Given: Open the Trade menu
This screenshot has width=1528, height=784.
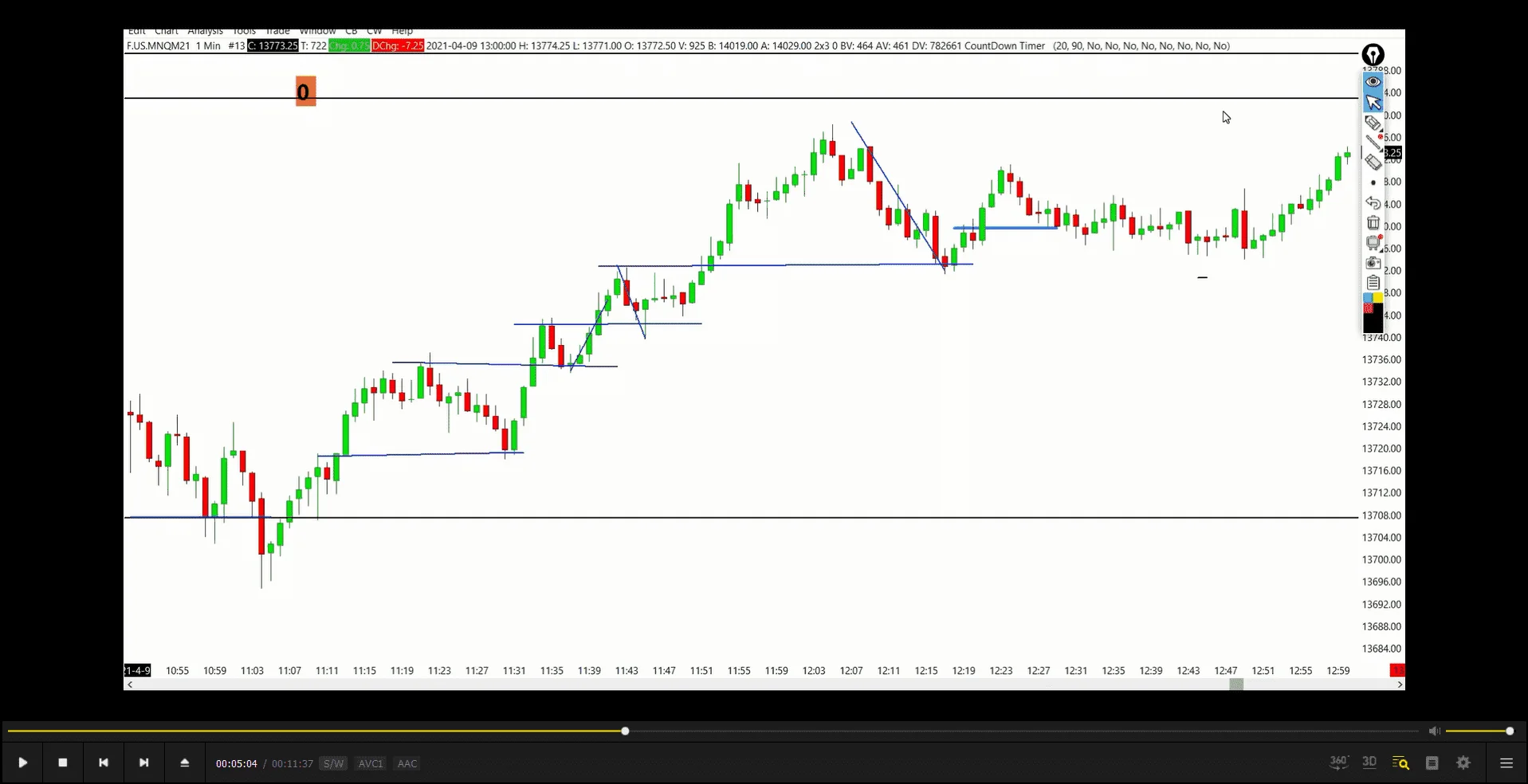Looking at the screenshot, I should (x=277, y=31).
